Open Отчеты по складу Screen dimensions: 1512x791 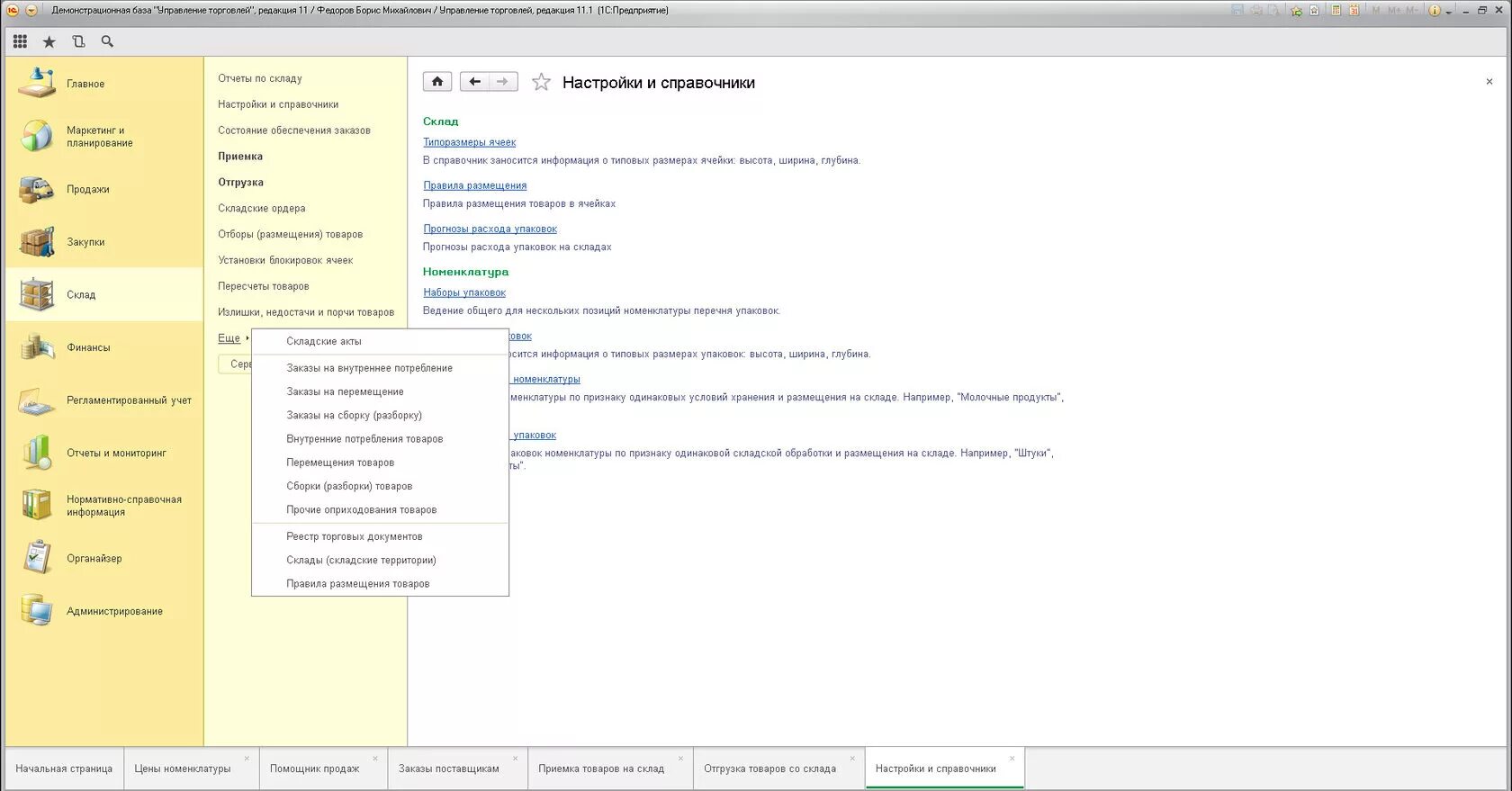pos(259,78)
